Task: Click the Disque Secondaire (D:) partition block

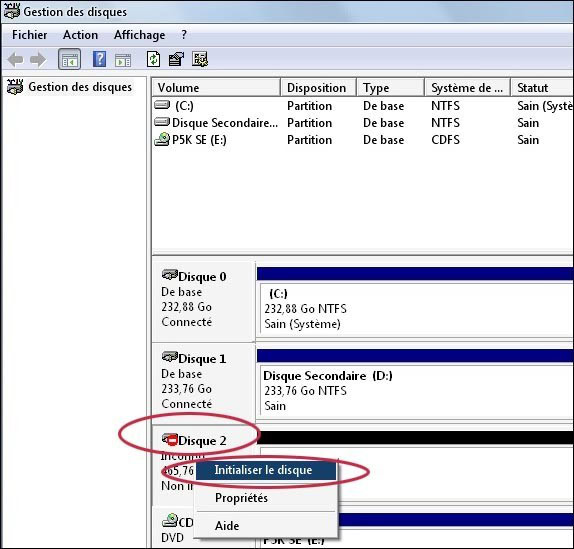Action: pos(417,391)
